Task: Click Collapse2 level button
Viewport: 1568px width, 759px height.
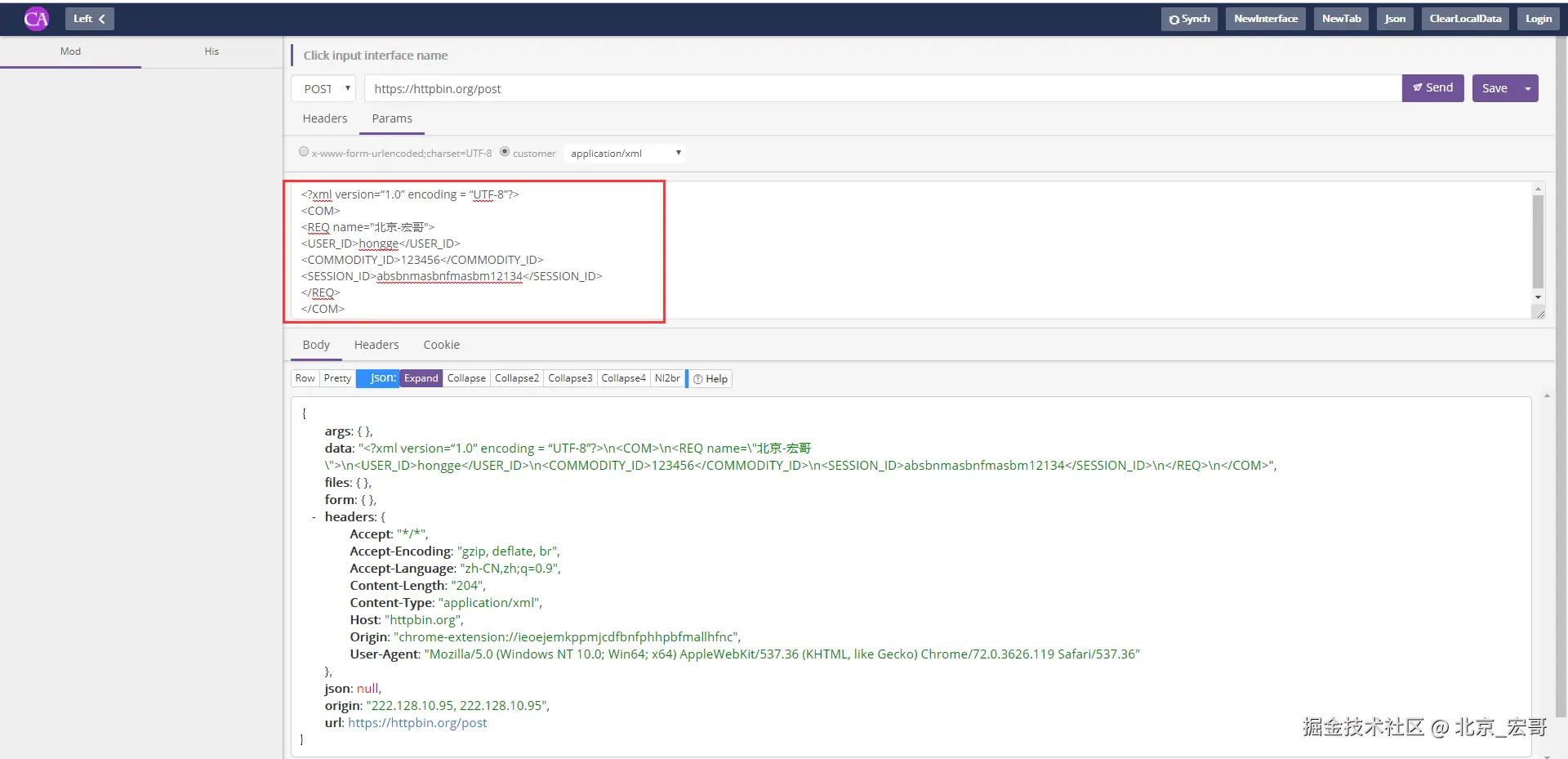Action: pos(517,378)
